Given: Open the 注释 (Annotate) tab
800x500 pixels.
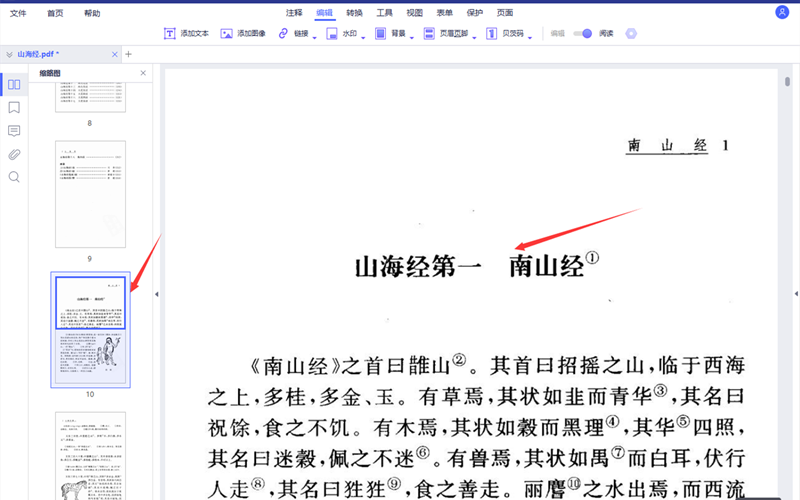Looking at the screenshot, I should pos(294,13).
